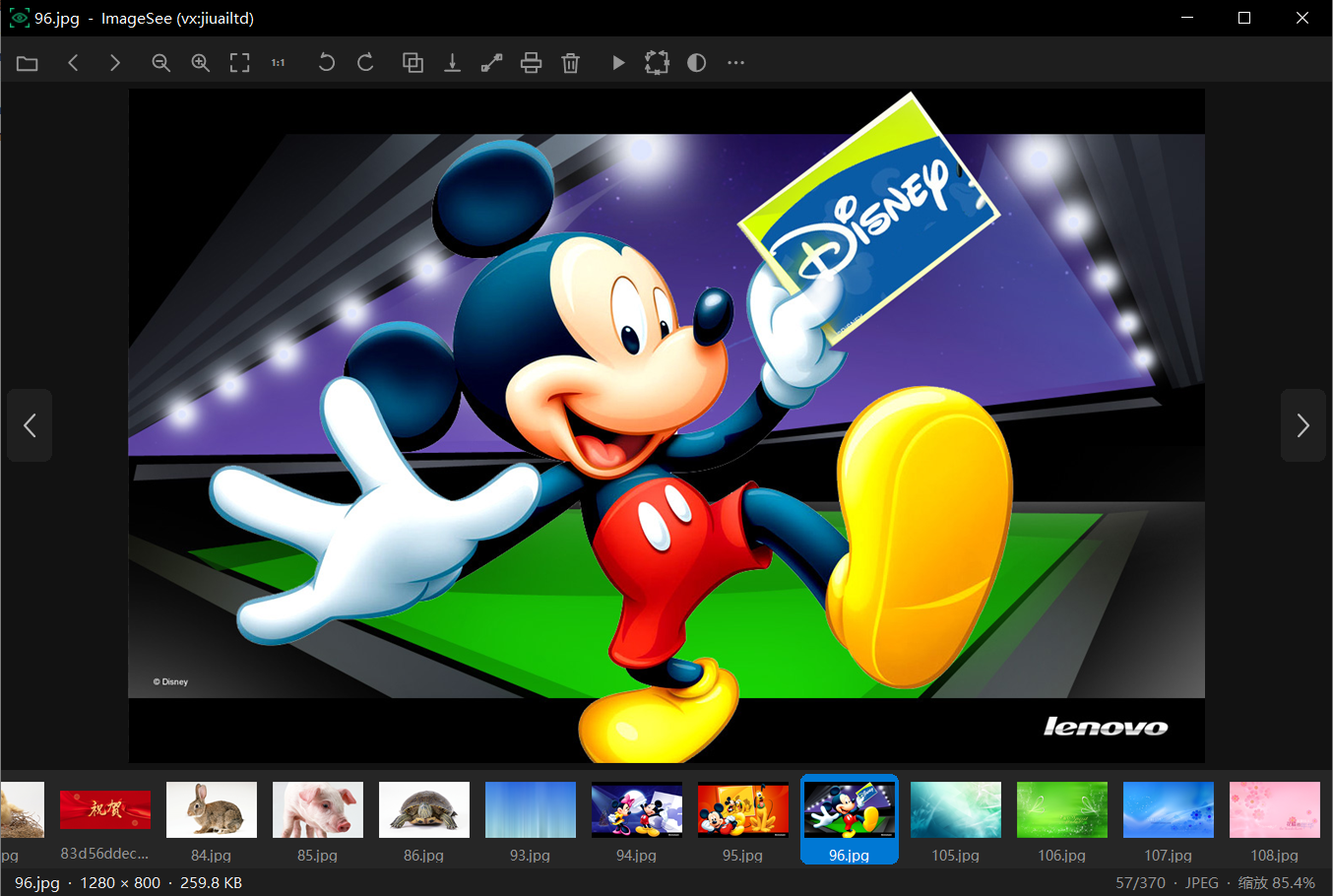
Task: Start the slideshow with the play button
Action: coord(618,63)
